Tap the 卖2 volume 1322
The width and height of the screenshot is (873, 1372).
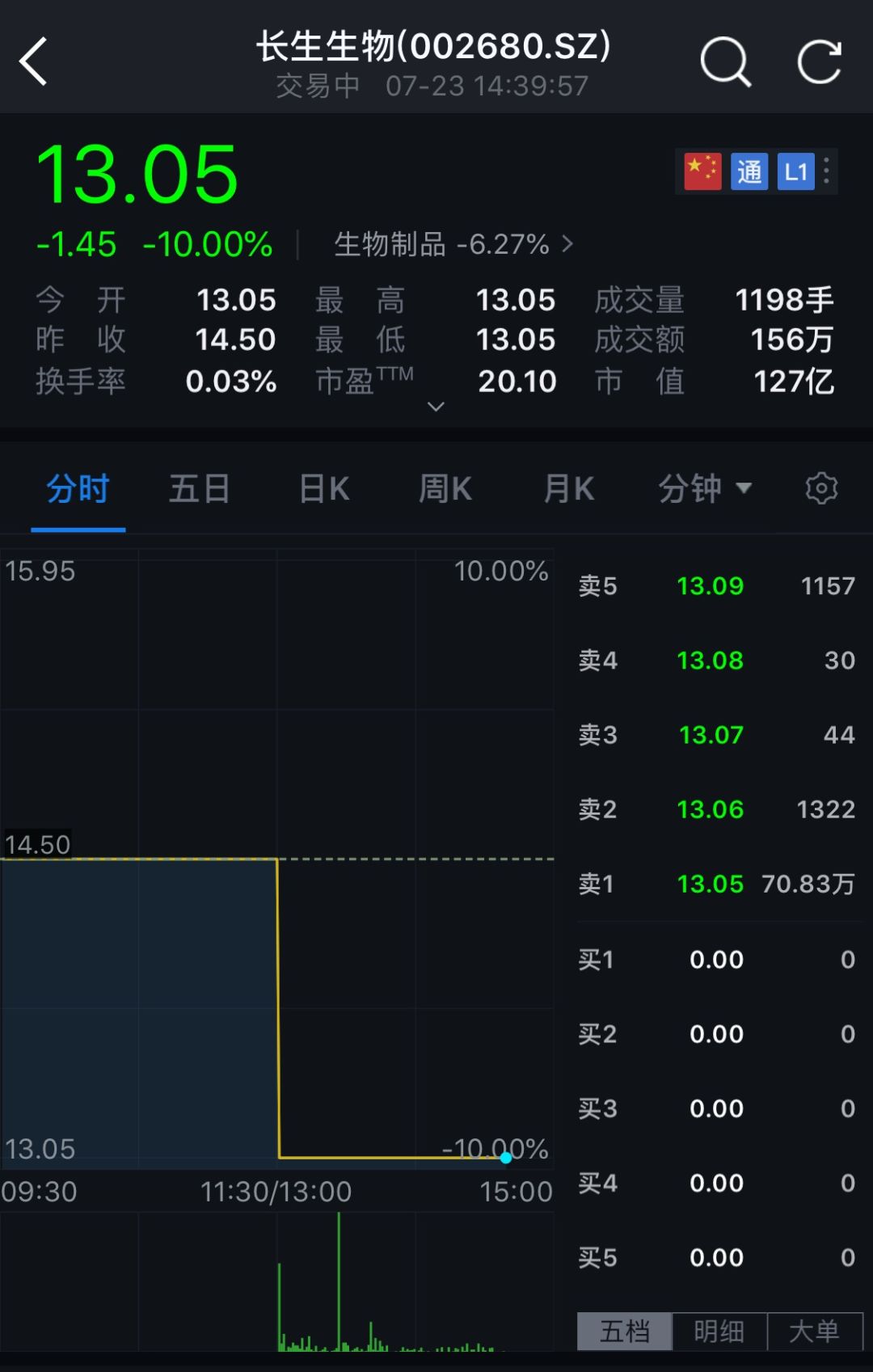coord(826,808)
